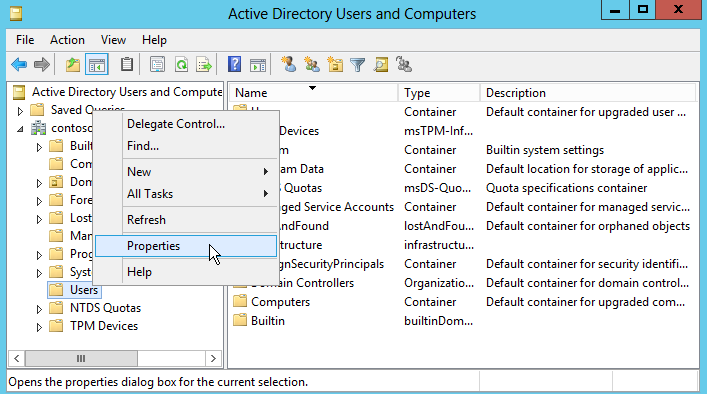Select the Builtin row in list
This screenshot has height=394, width=707.
tap(464, 321)
